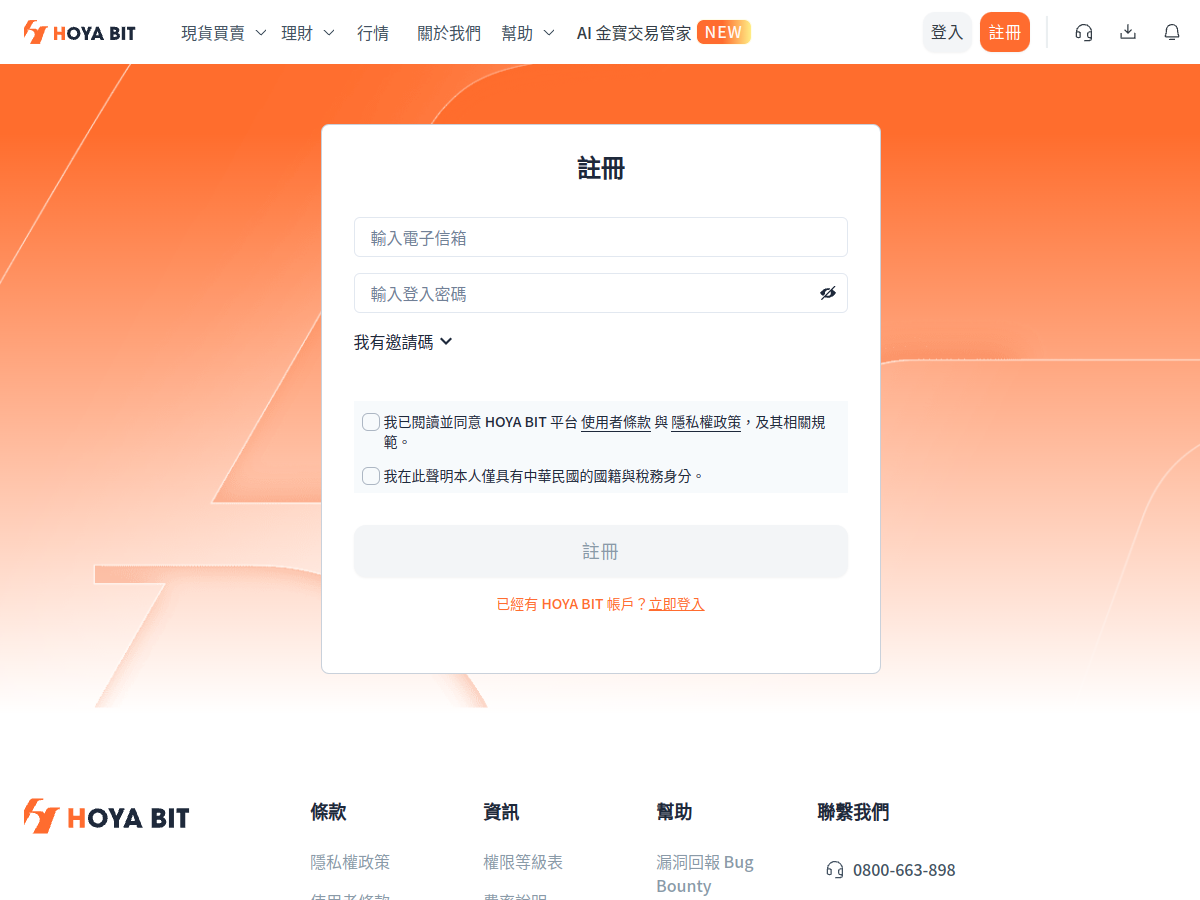Screen dimensions: 1200x900
Task: Check the ROC nationality declaration checkbox
Action: click(371, 476)
